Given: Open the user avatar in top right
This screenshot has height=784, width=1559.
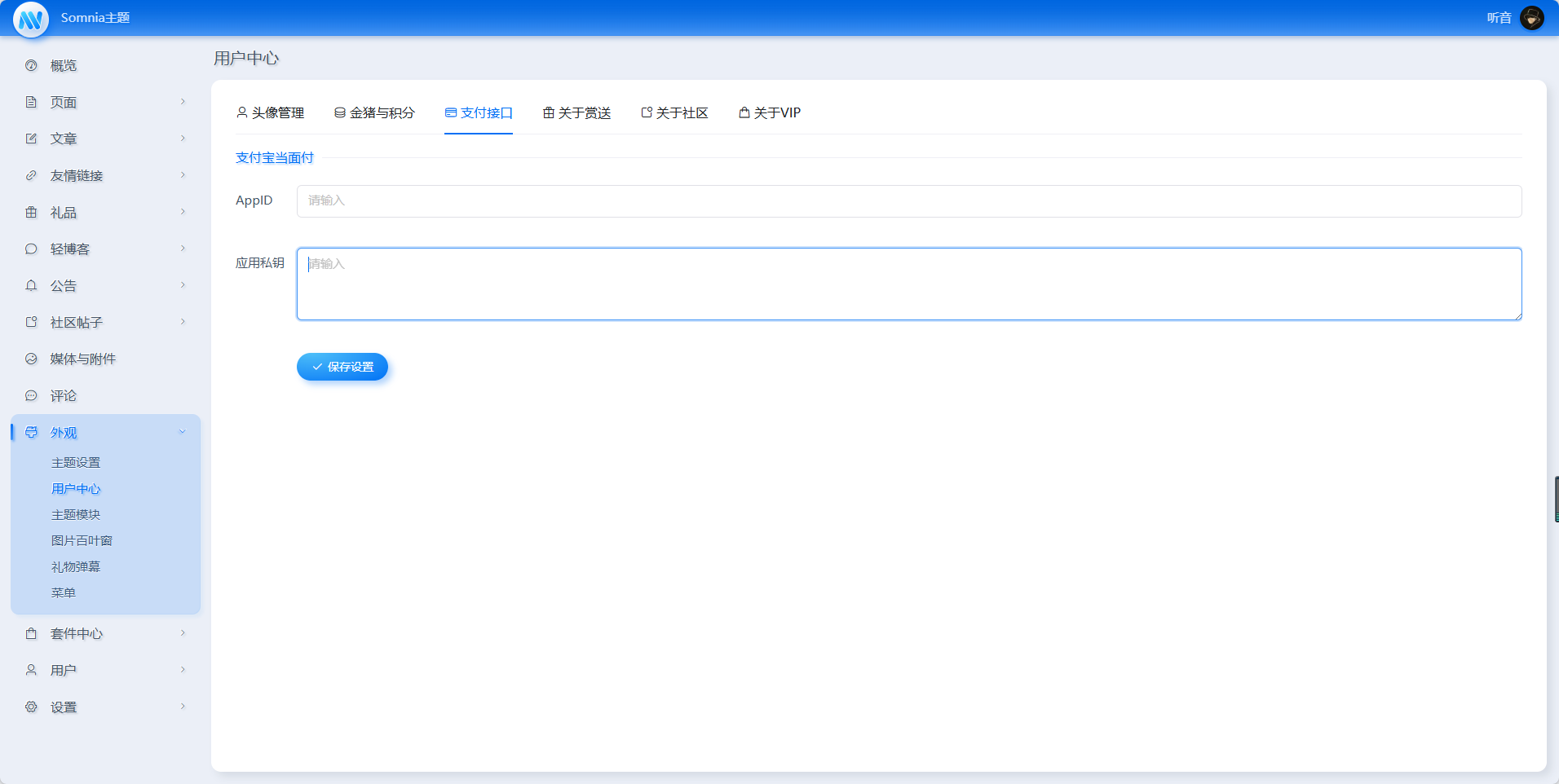Looking at the screenshot, I should (x=1531, y=18).
